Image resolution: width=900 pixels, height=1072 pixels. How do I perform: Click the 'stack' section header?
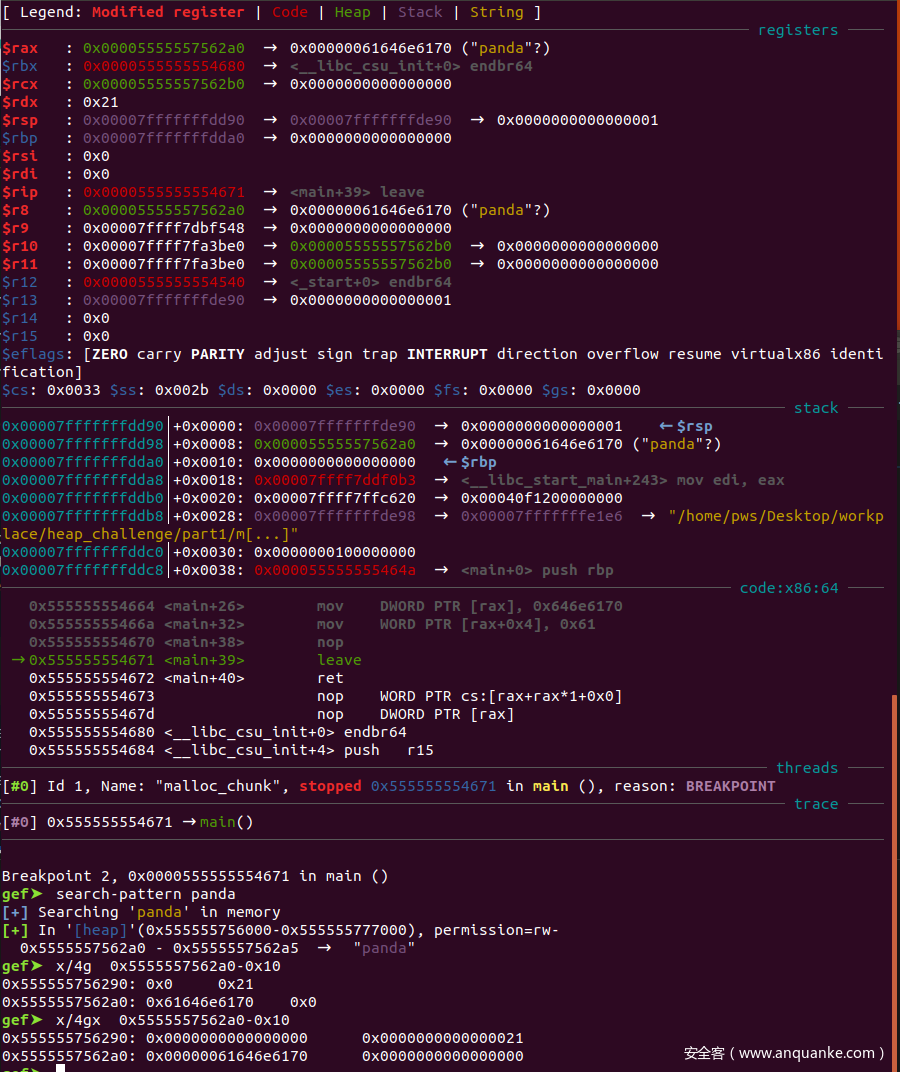click(x=815, y=408)
